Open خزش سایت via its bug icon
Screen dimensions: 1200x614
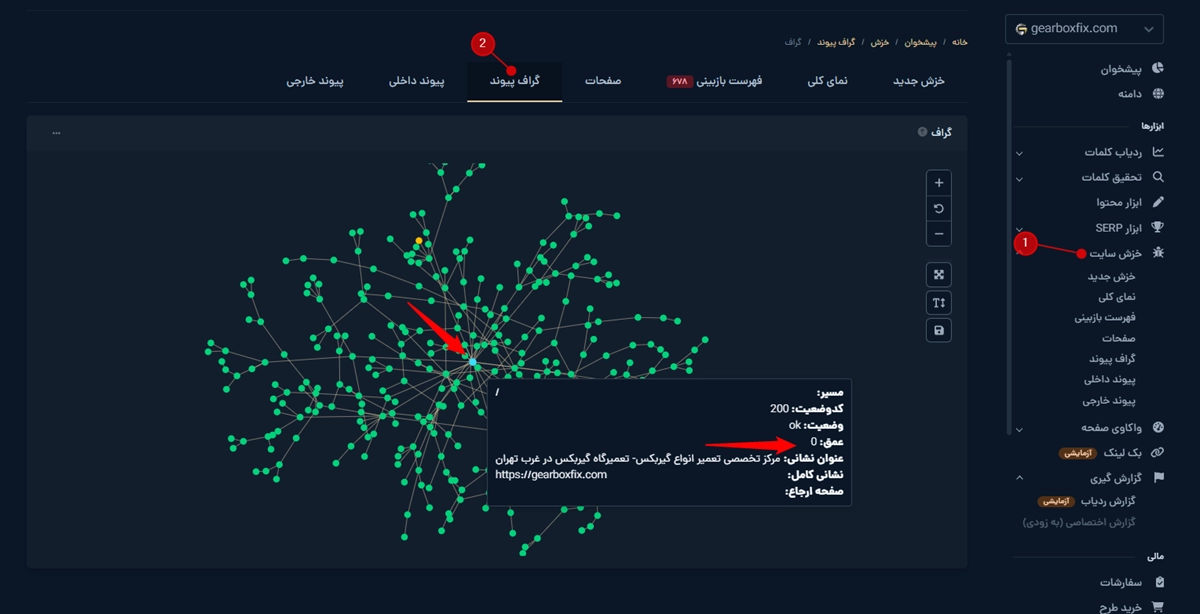tap(1157, 253)
